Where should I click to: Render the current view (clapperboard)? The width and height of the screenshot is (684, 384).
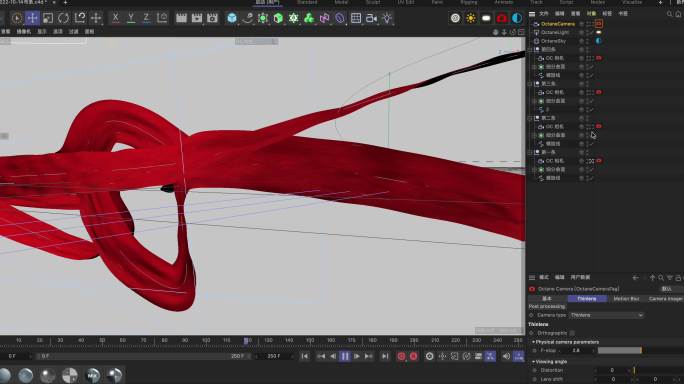click(181, 18)
